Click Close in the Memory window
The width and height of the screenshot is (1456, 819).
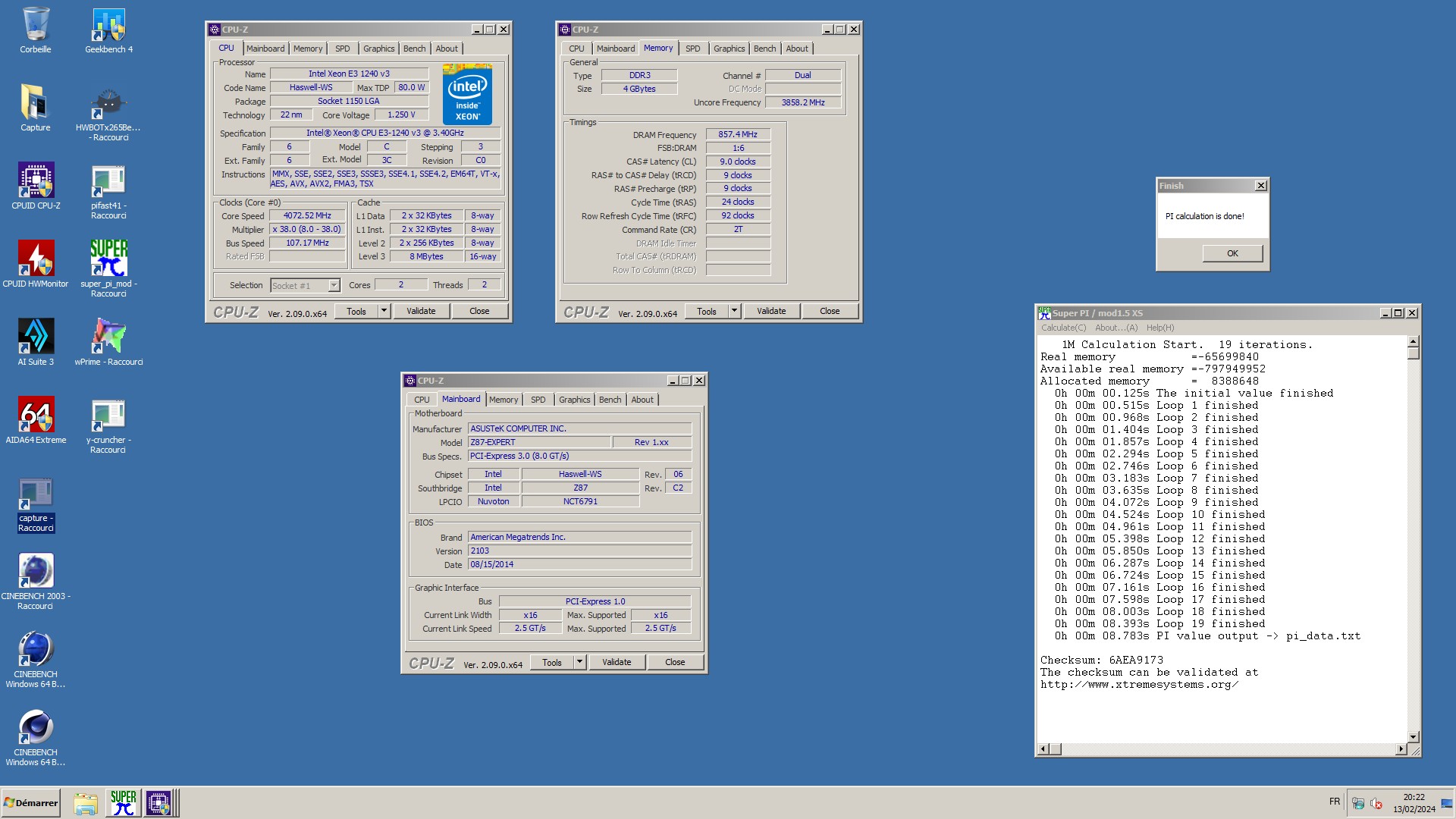tap(830, 311)
